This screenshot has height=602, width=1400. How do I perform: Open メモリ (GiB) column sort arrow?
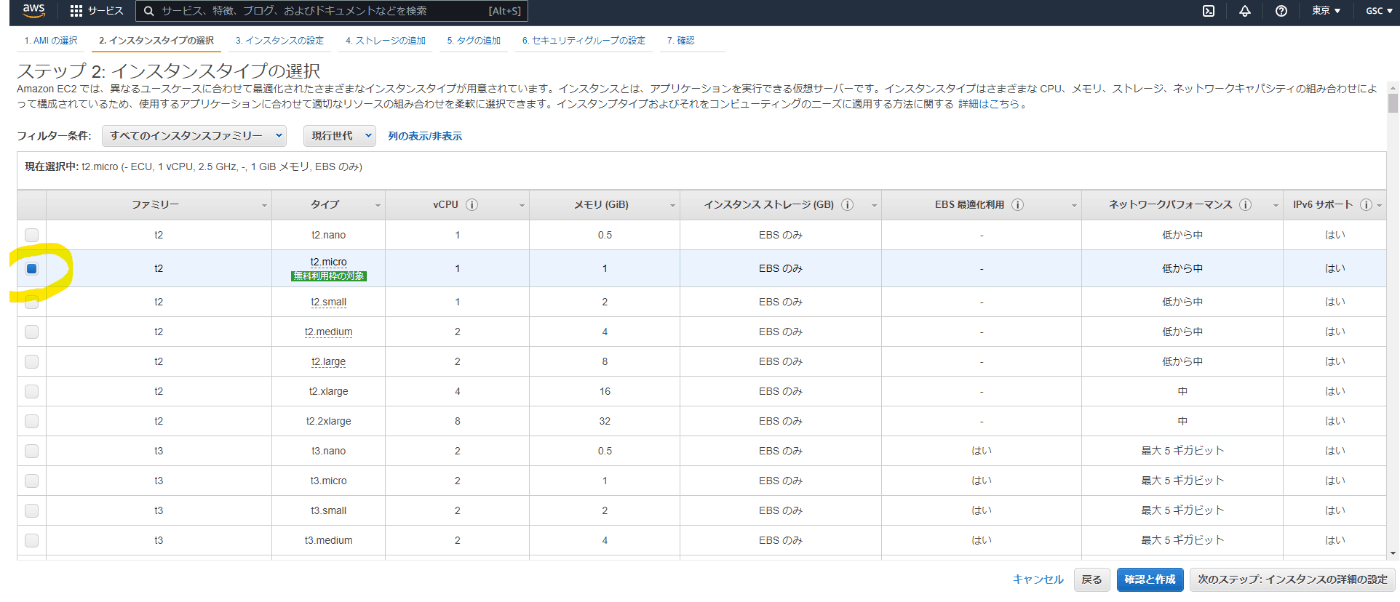(x=672, y=205)
